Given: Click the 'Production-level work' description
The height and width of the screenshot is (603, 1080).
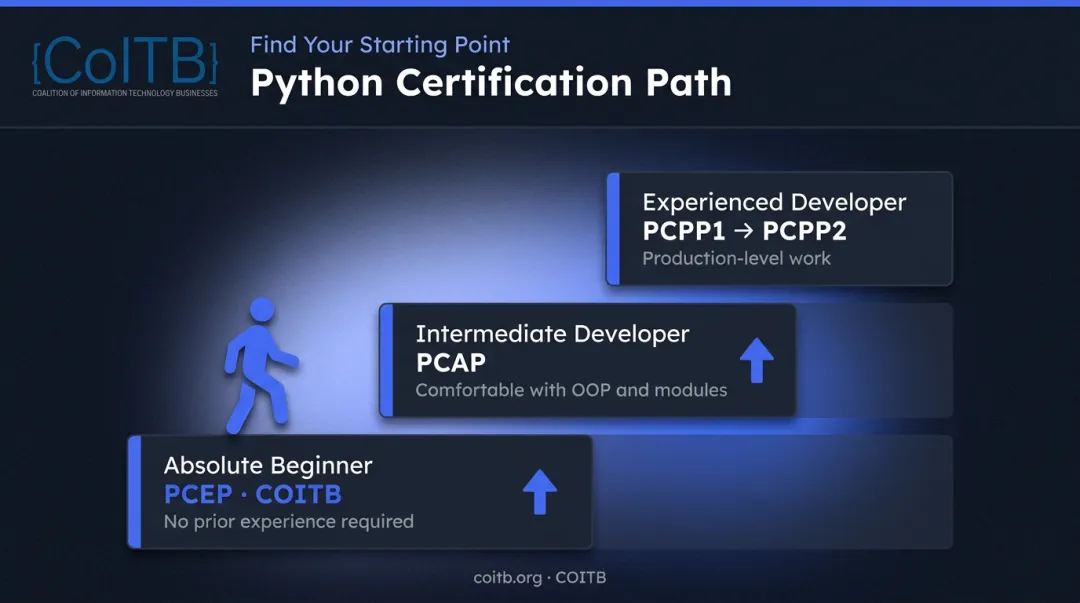Looking at the screenshot, I should [x=736, y=258].
